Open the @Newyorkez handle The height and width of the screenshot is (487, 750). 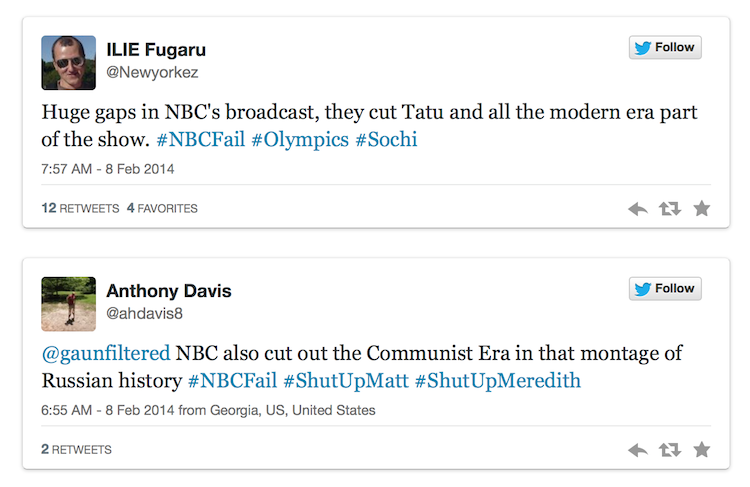coord(152,72)
